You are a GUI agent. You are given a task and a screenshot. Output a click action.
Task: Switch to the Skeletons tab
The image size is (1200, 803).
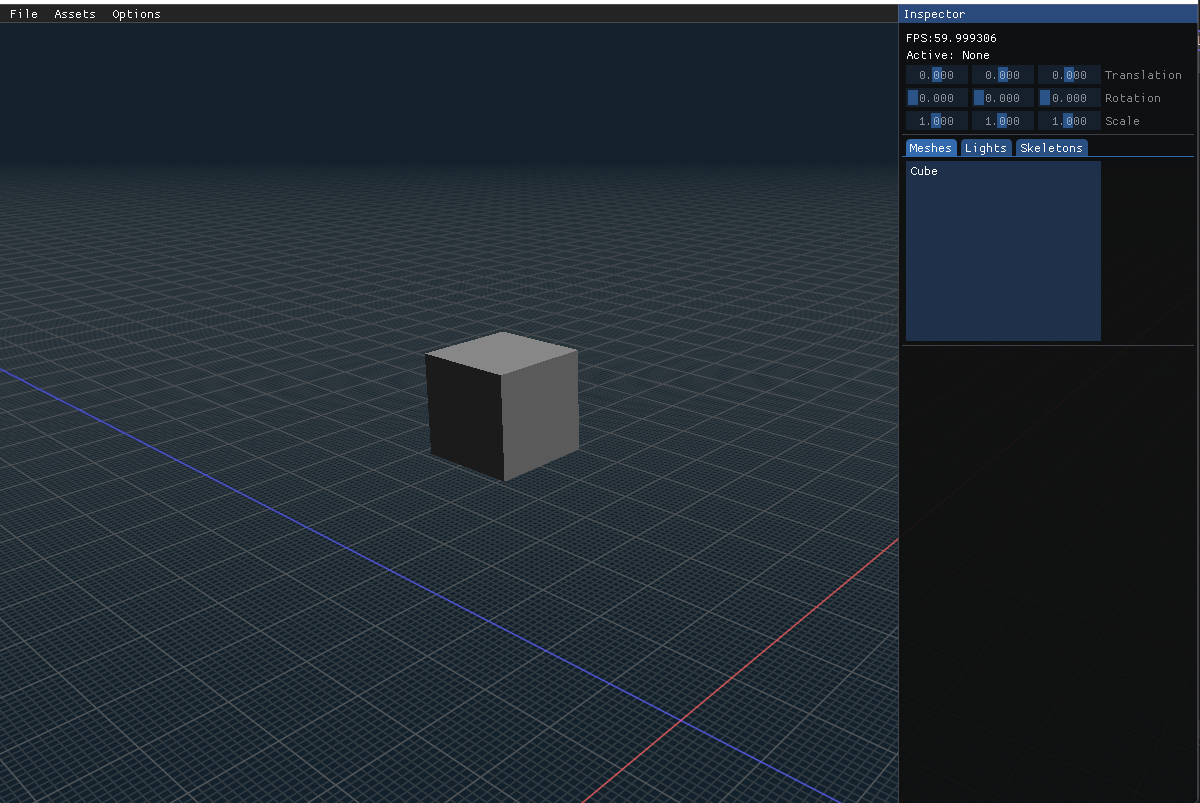[1051, 147]
